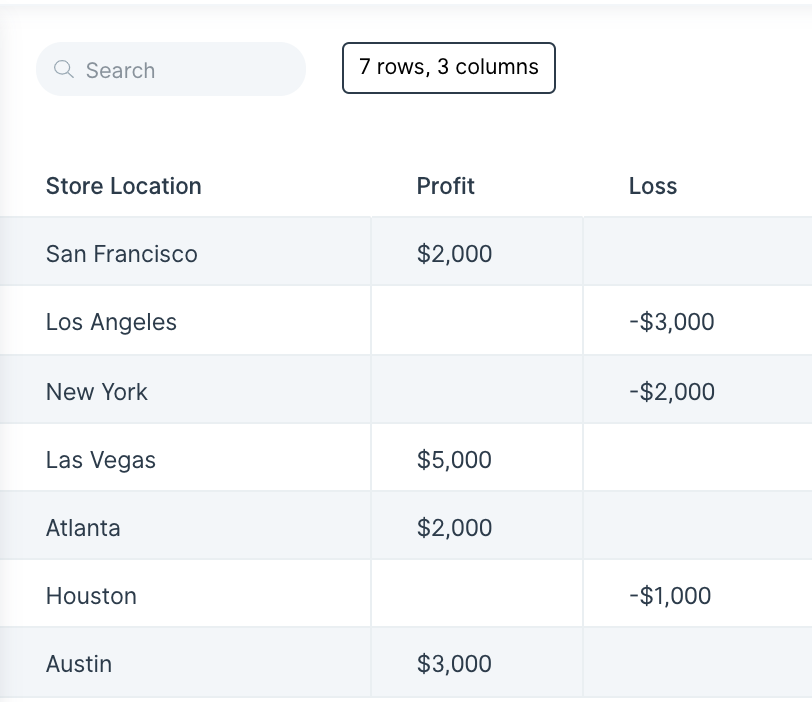Select the Store Location column header
812x702 pixels.
[x=123, y=186]
